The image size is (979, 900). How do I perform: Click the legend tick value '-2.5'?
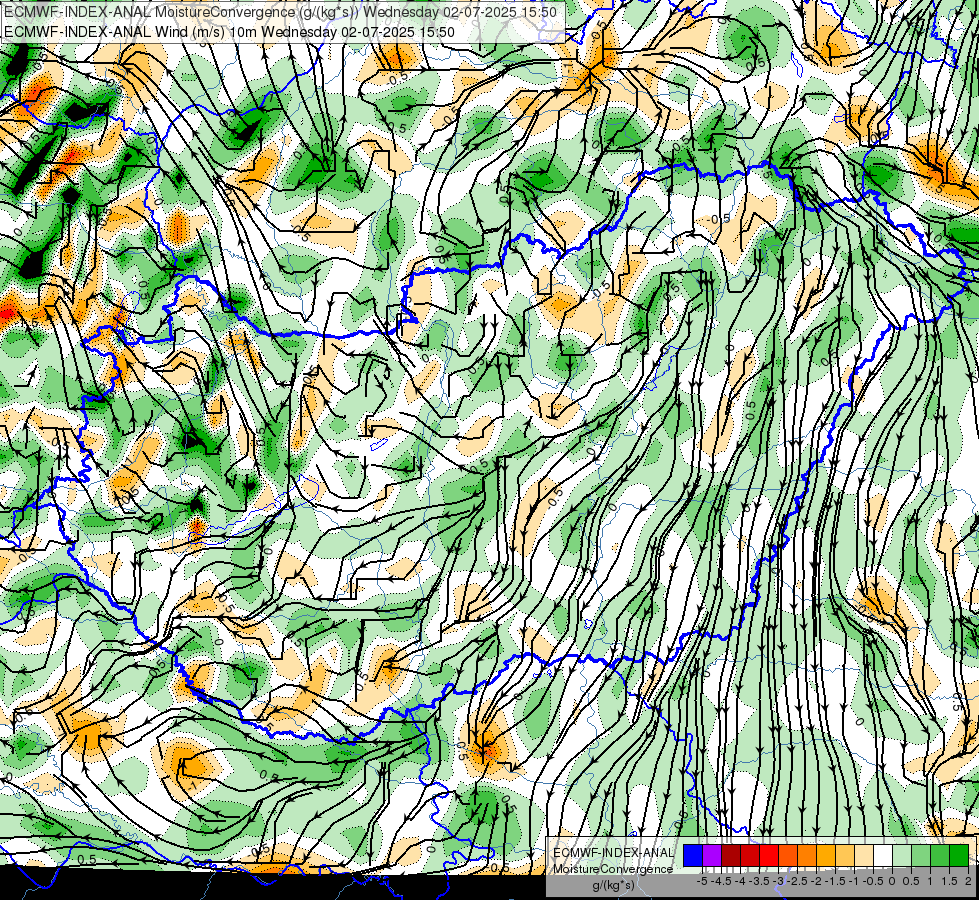797,881
